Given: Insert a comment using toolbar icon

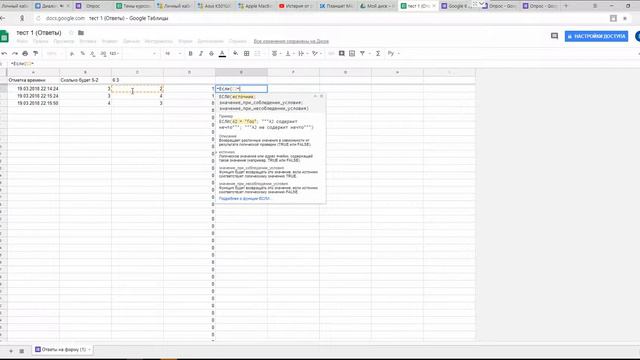Looking at the screenshot, I should click(342, 53).
